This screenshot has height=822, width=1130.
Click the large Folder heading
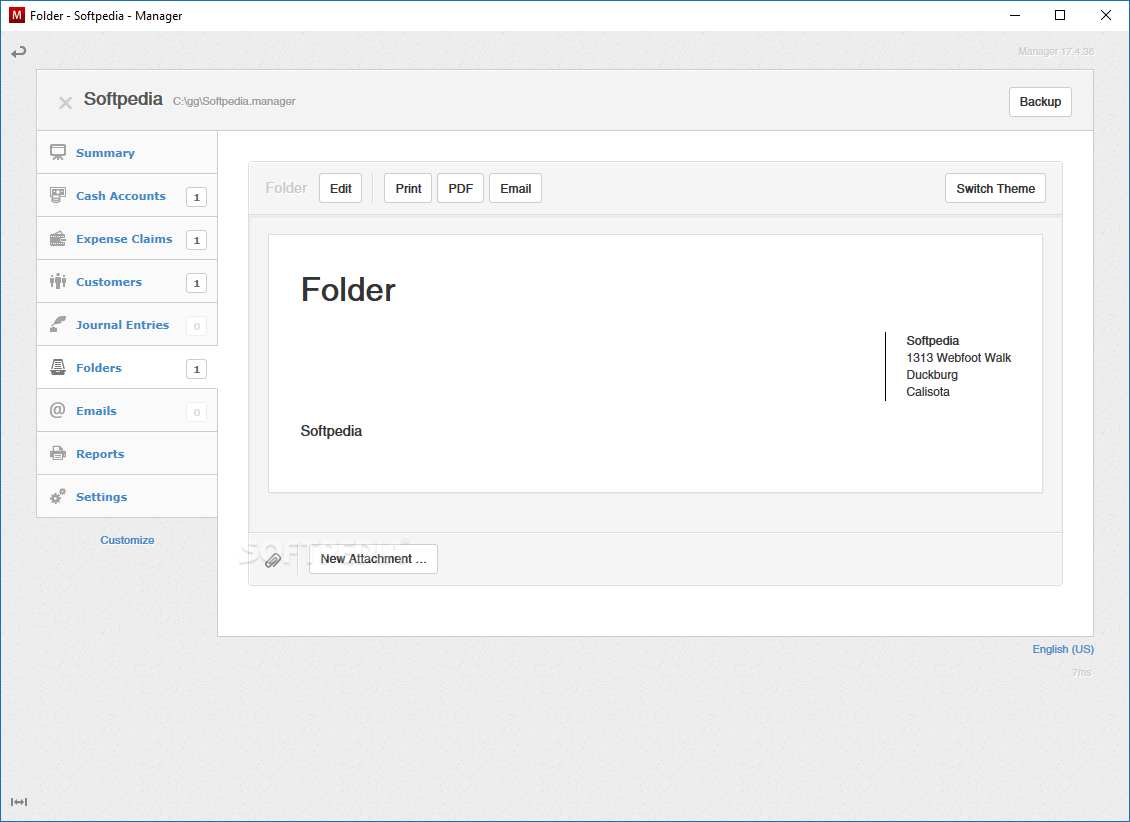pyautogui.click(x=348, y=290)
